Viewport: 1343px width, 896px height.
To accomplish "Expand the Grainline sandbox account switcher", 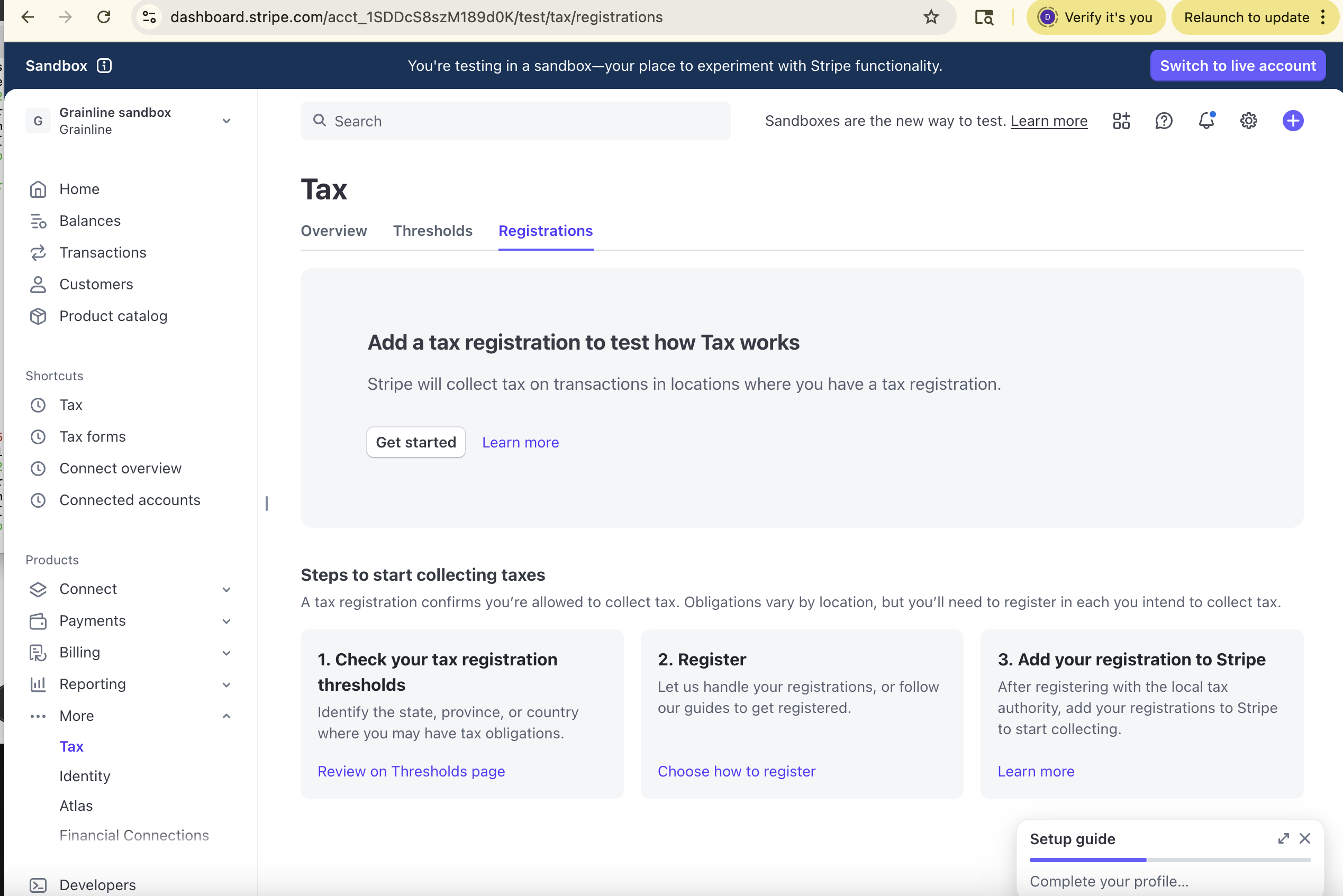I will point(226,121).
